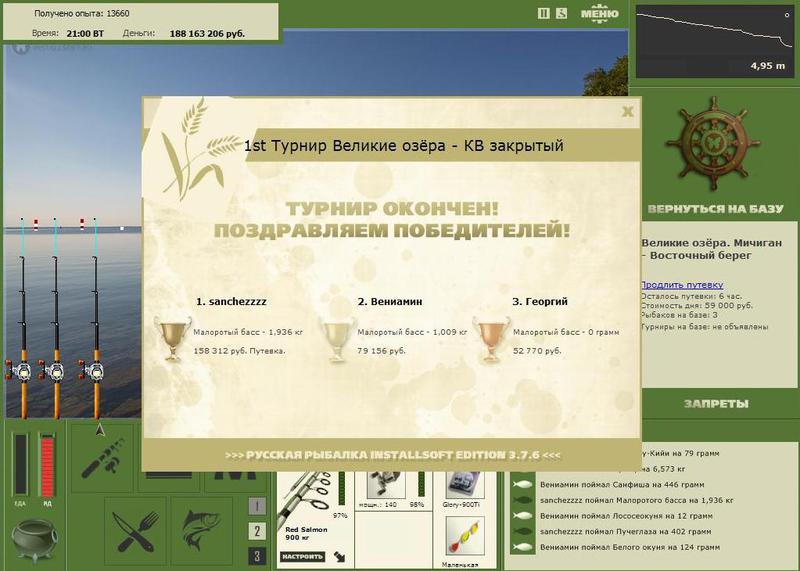Image resolution: width=800 pixels, height=571 pixels.
Task: Select rod slot 3
Action: [x=257, y=556]
